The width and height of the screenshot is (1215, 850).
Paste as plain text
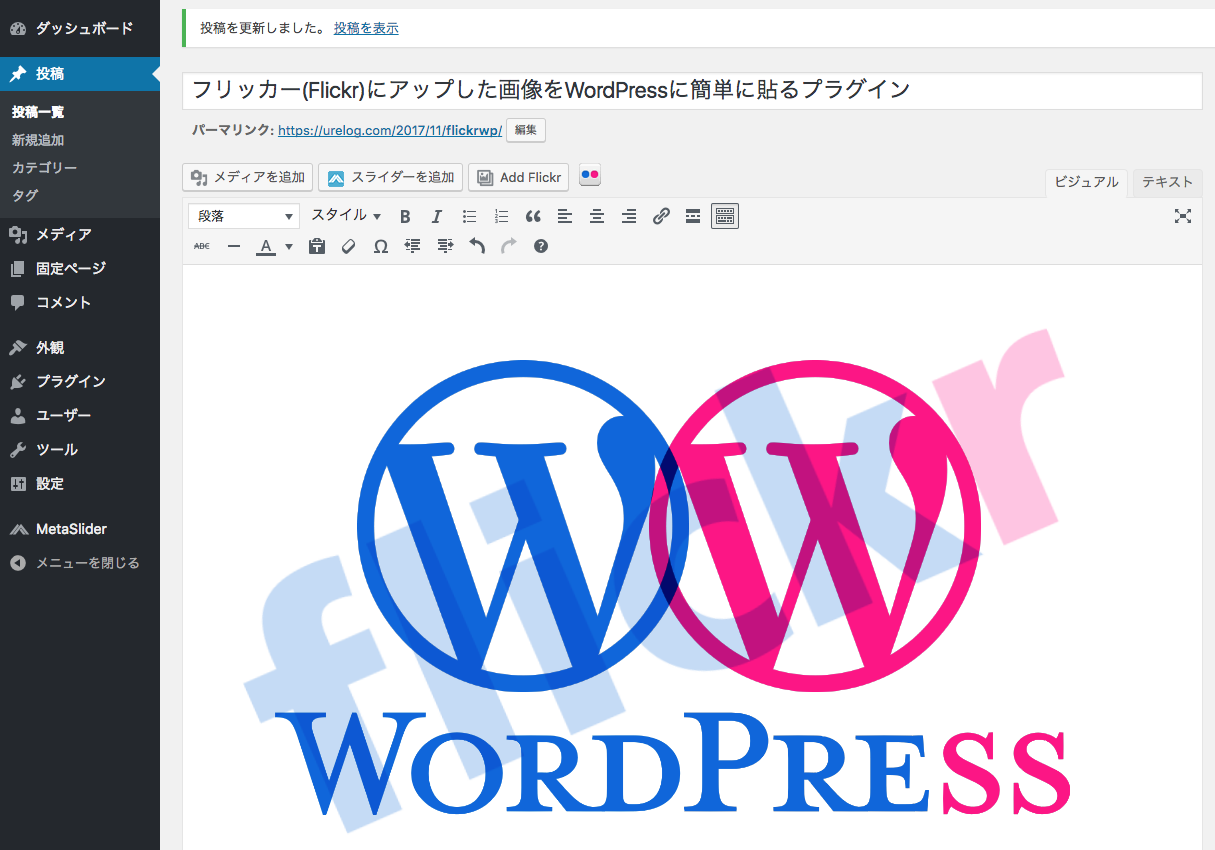point(317,246)
